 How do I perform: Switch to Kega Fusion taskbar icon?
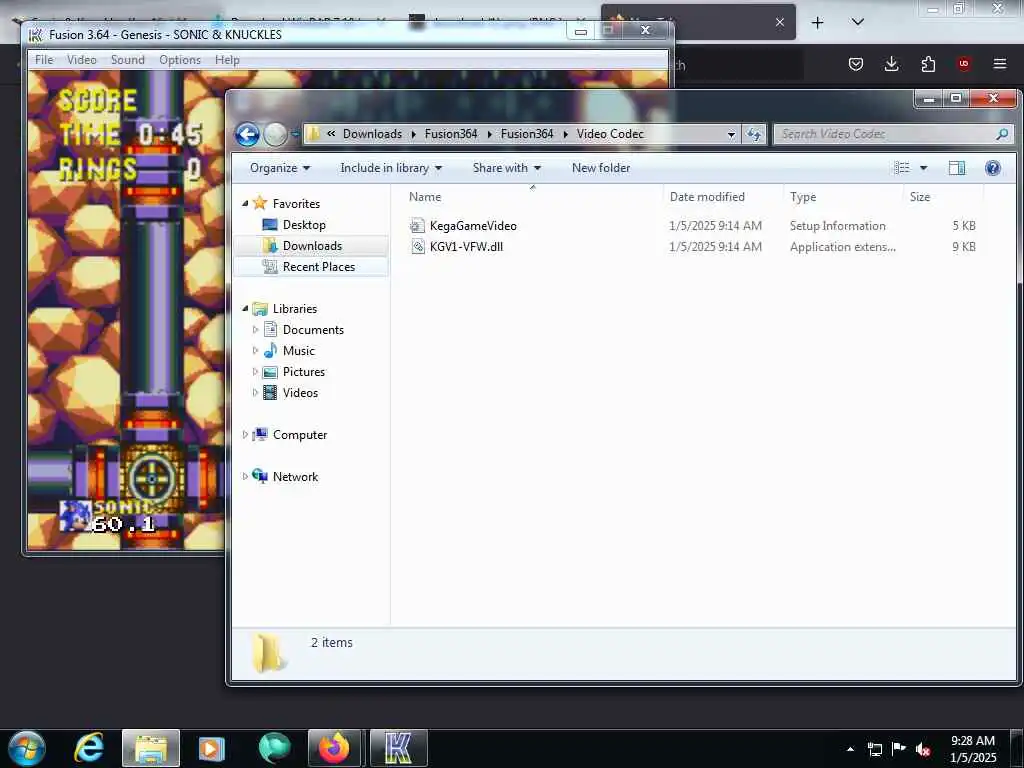pos(398,748)
